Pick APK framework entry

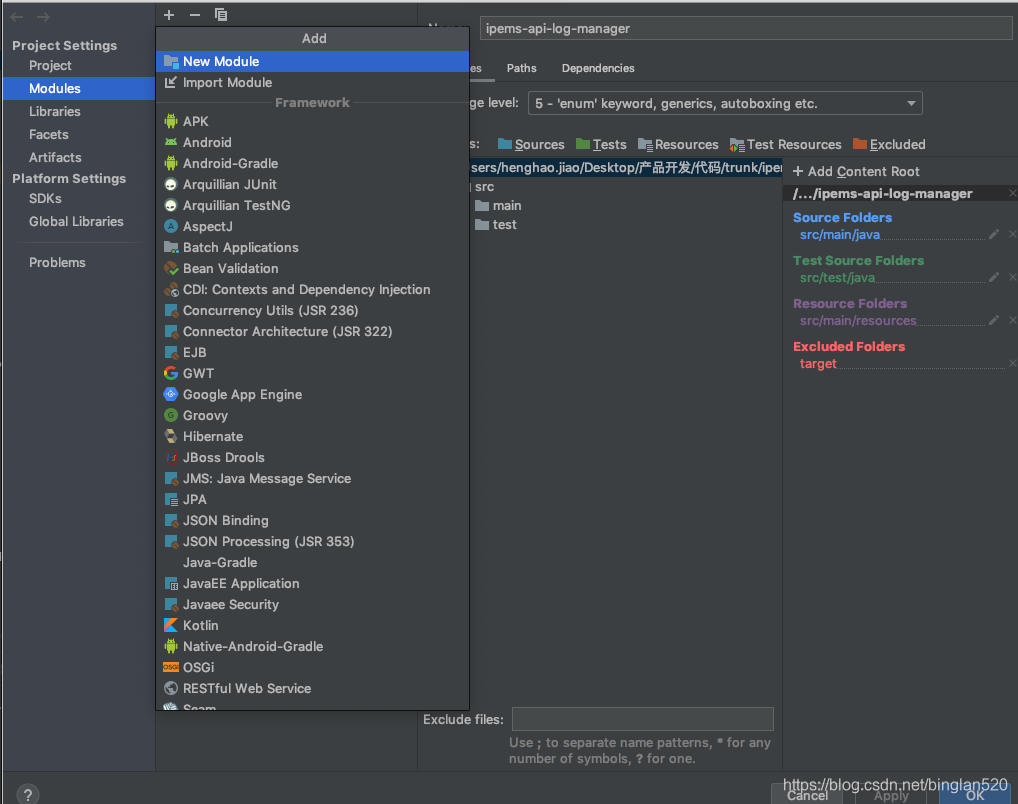pyautogui.click(x=312, y=121)
